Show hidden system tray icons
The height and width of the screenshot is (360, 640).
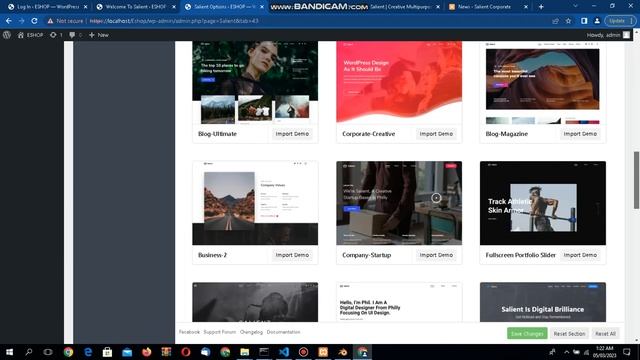coord(567,352)
